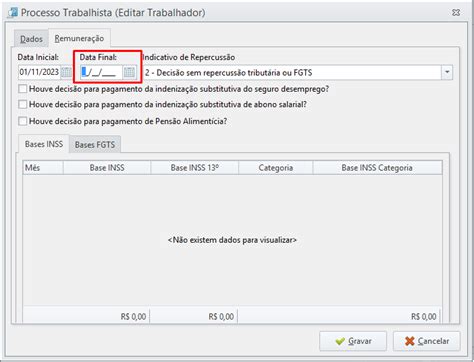The image size is (474, 362).
Task: Sort by the Base INSS column header
Action: pyautogui.click(x=107, y=168)
